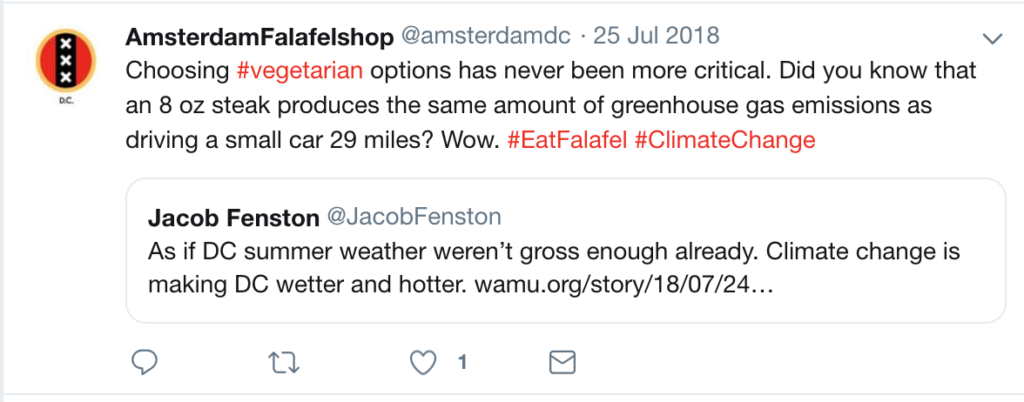Image resolution: width=1024 pixels, height=402 pixels.
Task: Visit the AmsterdamFalafelshop account name
Action: click(x=259, y=37)
